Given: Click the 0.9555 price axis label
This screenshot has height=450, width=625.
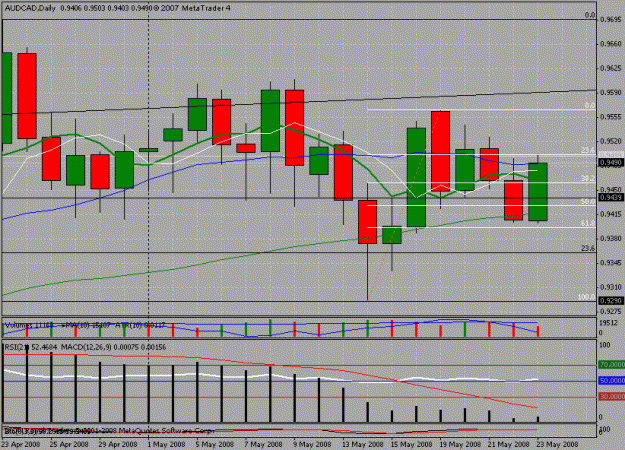Looking at the screenshot, I should click(611, 117).
